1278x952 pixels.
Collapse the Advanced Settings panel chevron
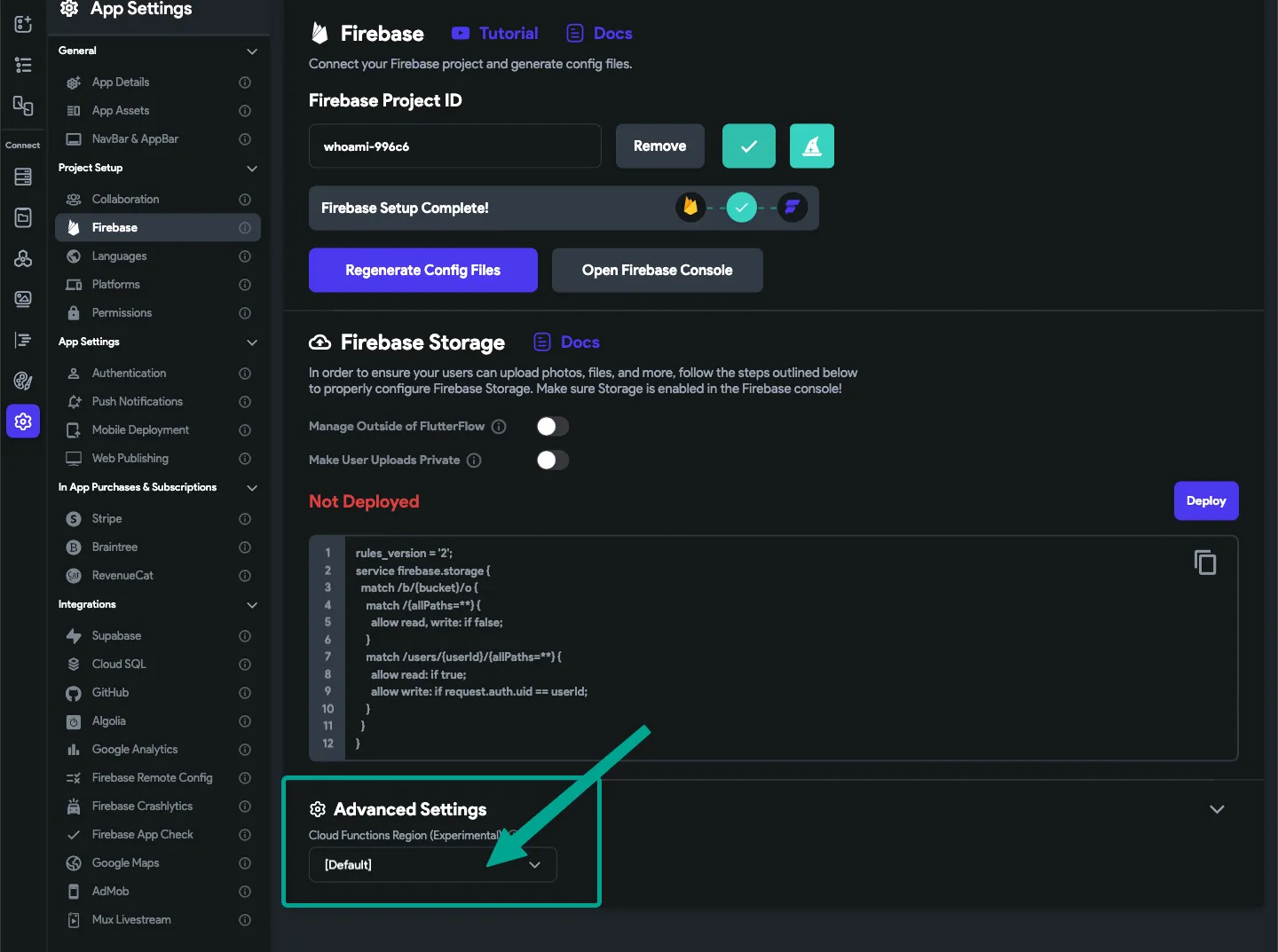[1217, 809]
